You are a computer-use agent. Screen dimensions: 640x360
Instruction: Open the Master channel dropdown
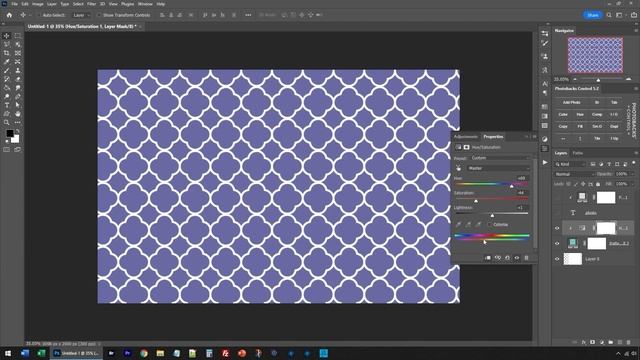click(498, 168)
